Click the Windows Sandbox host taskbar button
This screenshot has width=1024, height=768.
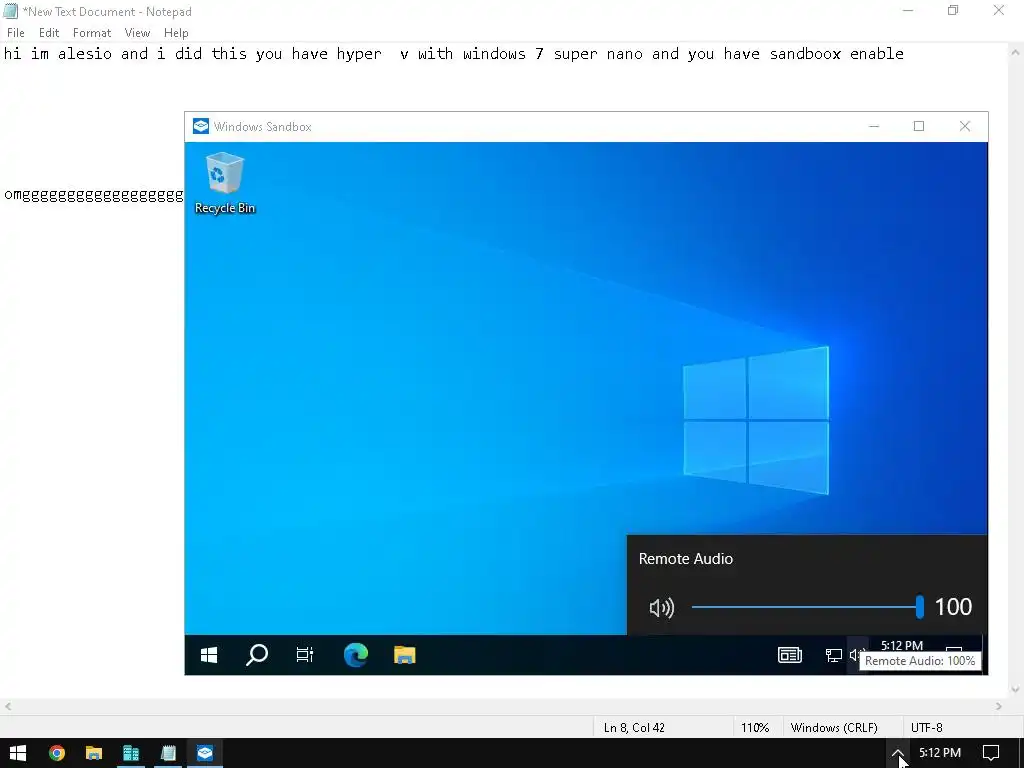point(205,753)
